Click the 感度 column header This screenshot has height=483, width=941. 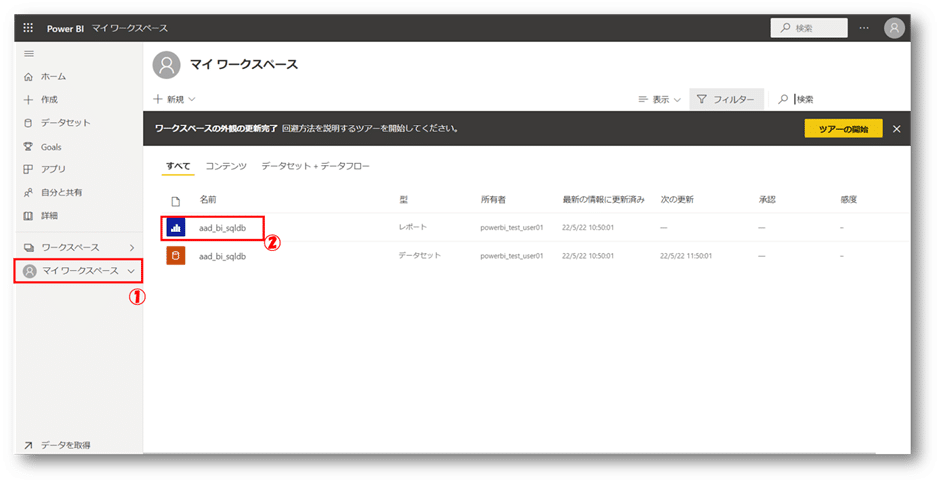(849, 199)
